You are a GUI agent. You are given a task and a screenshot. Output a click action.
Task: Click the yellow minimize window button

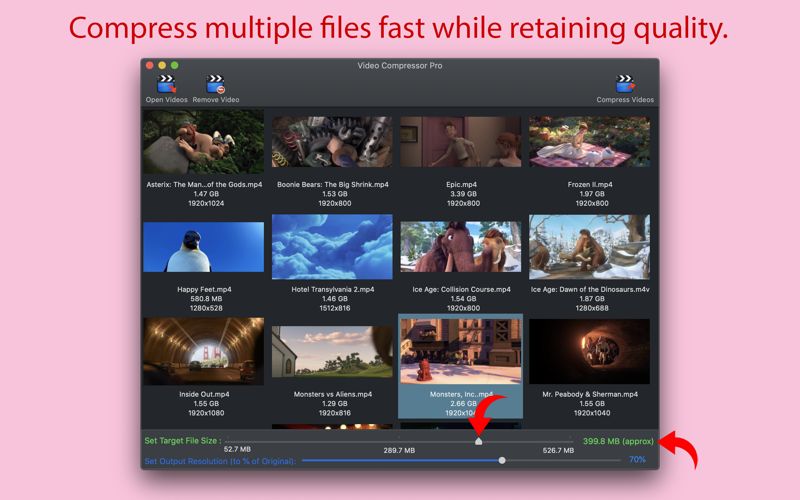point(162,65)
